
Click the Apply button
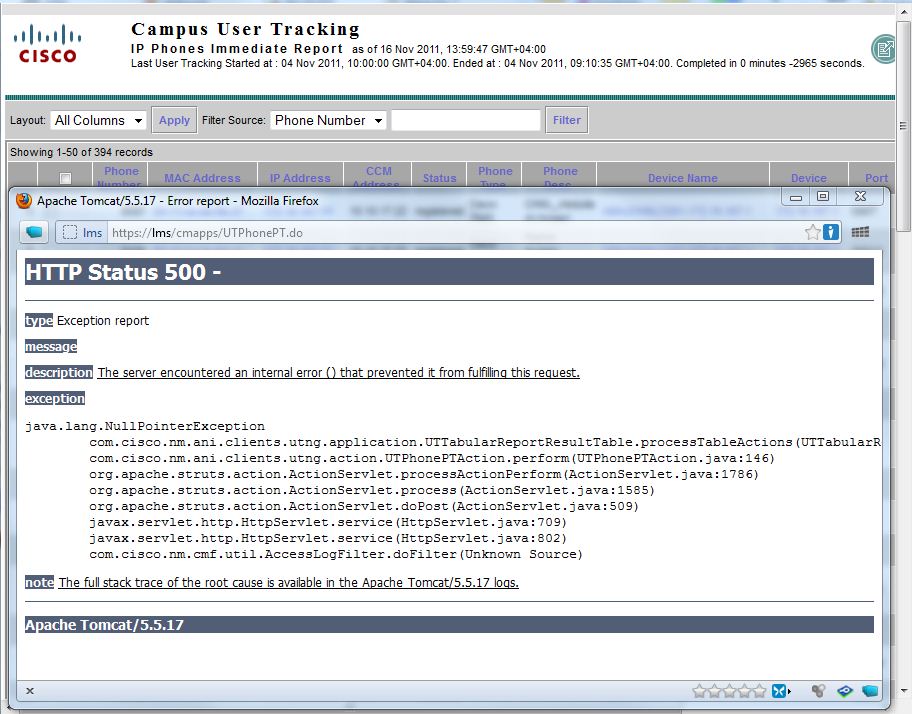[x=174, y=120]
